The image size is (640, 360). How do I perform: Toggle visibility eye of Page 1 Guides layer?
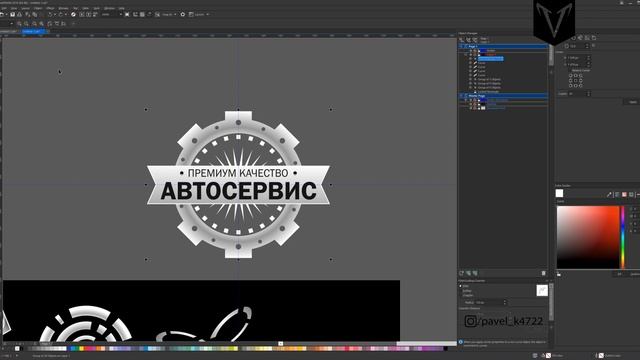click(x=471, y=51)
